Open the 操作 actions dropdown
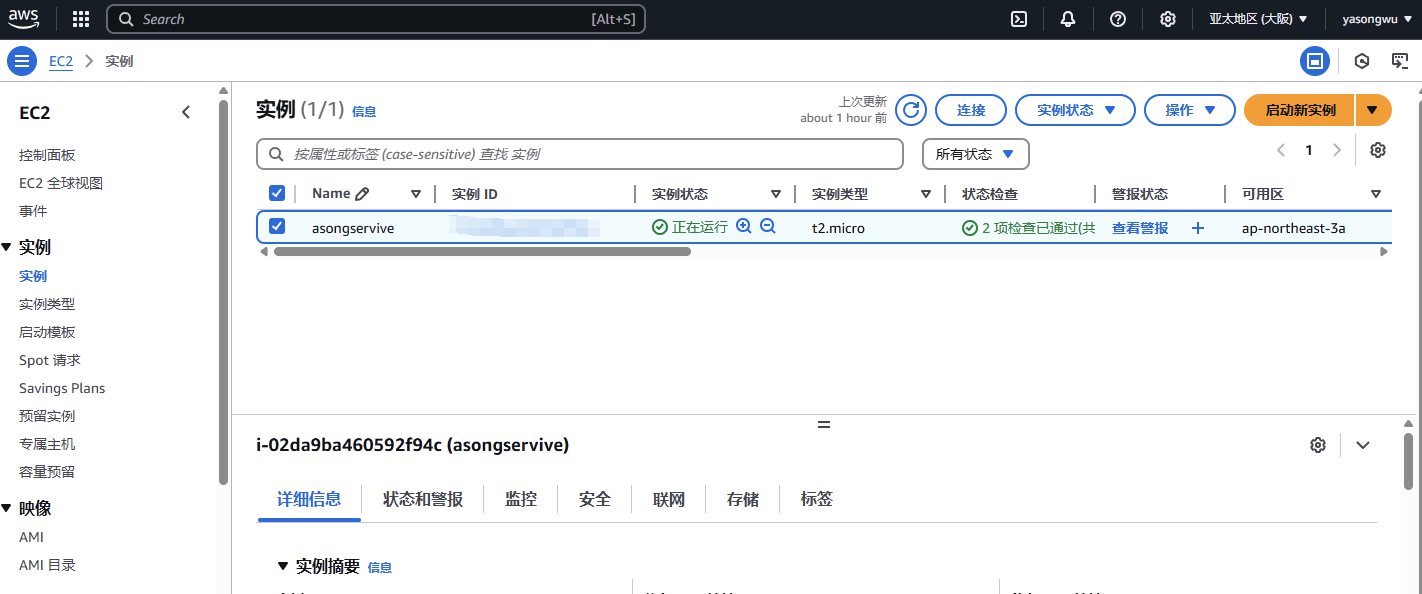The height and width of the screenshot is (594, 1422). tap(1190, 110)
